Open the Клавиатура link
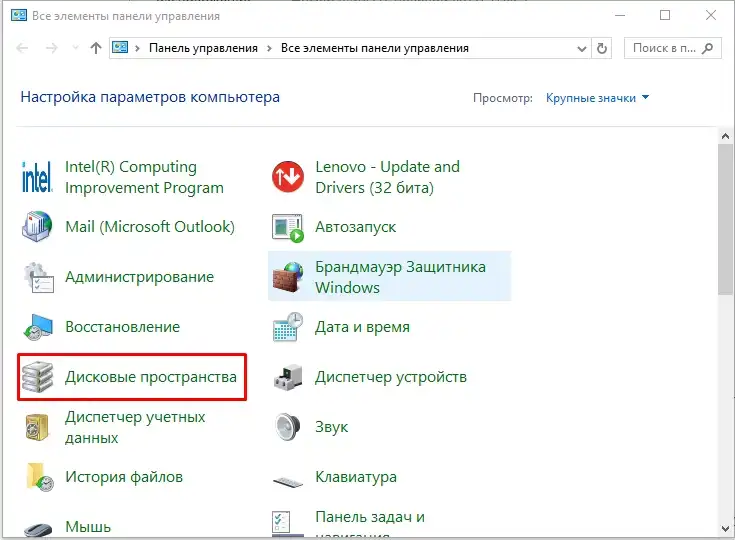The image size is (735, 540). [356, 477]
